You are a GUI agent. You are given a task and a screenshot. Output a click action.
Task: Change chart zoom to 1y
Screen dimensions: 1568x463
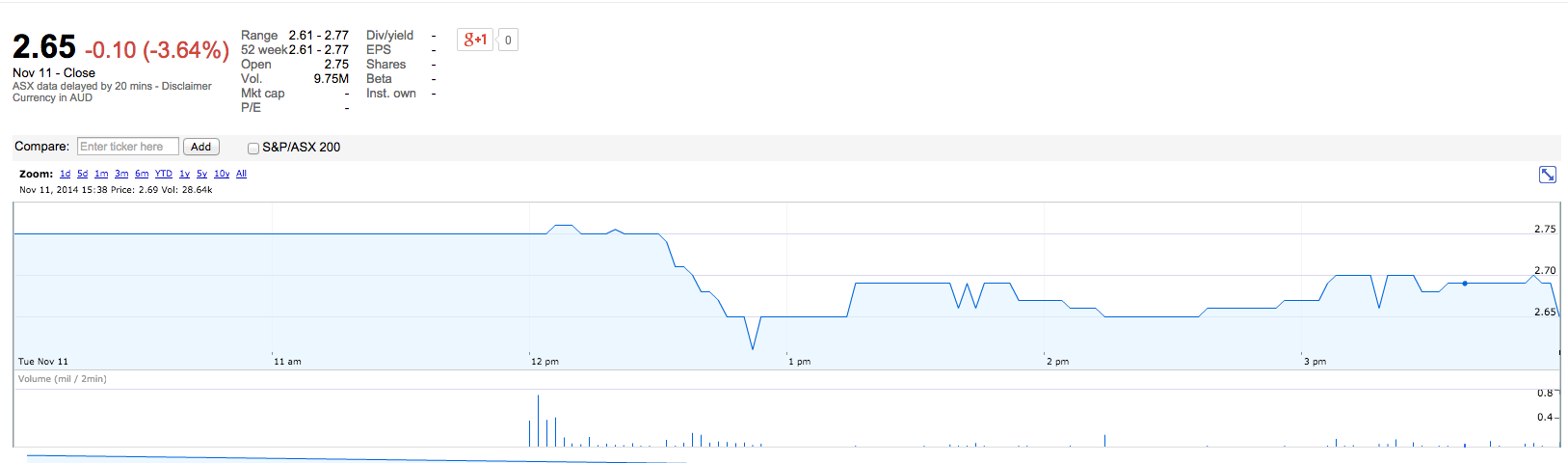184,174
